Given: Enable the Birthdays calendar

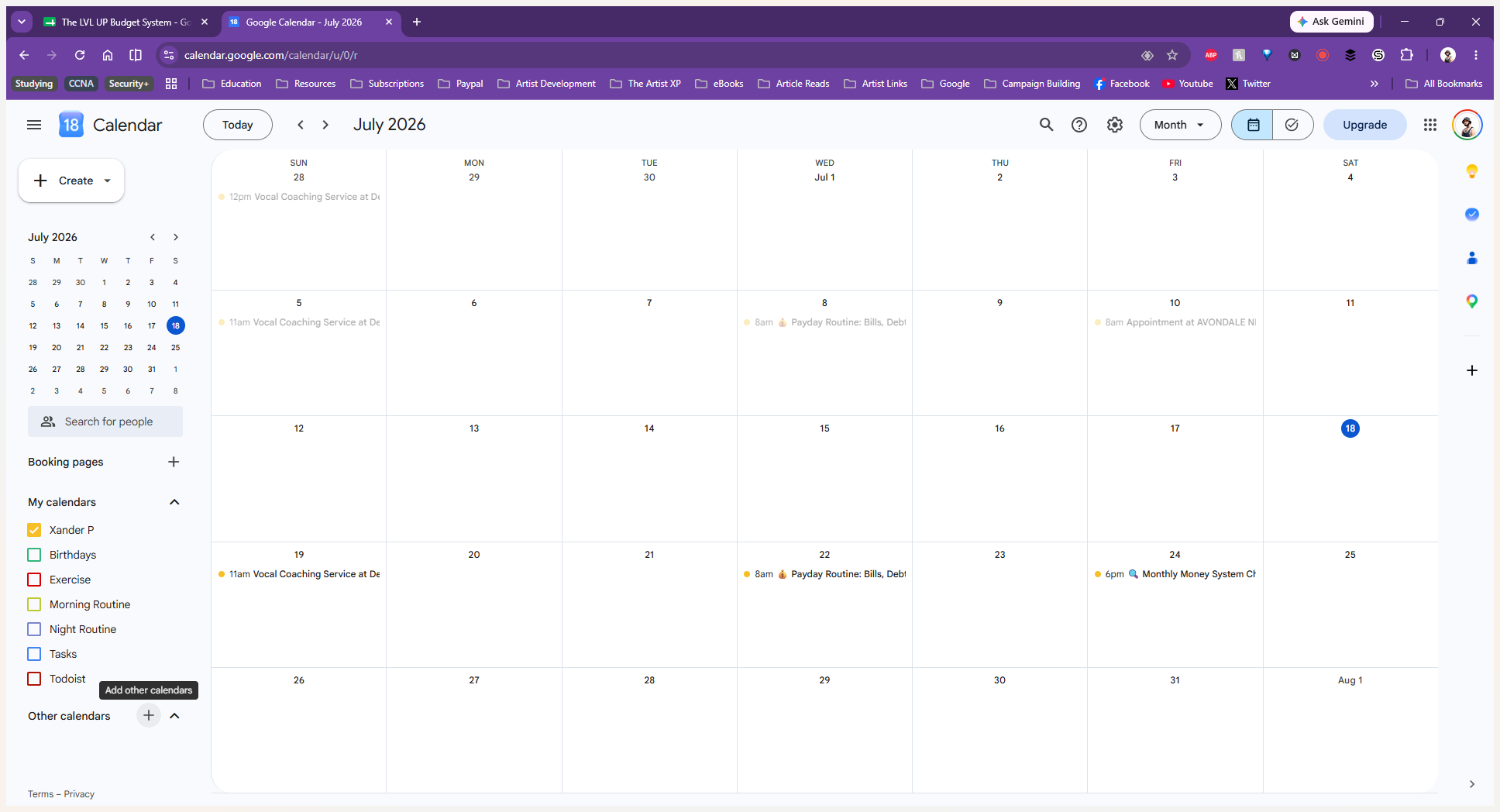Looking at the screenshot, I should click(34, 555).
